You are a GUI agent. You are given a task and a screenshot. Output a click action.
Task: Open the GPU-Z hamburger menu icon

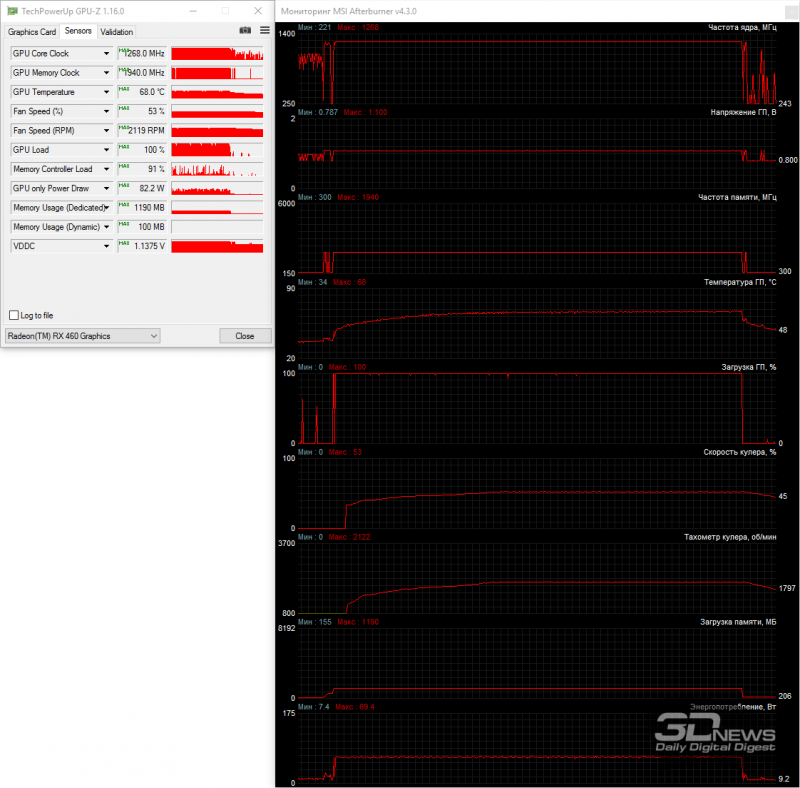coord(265,31)
